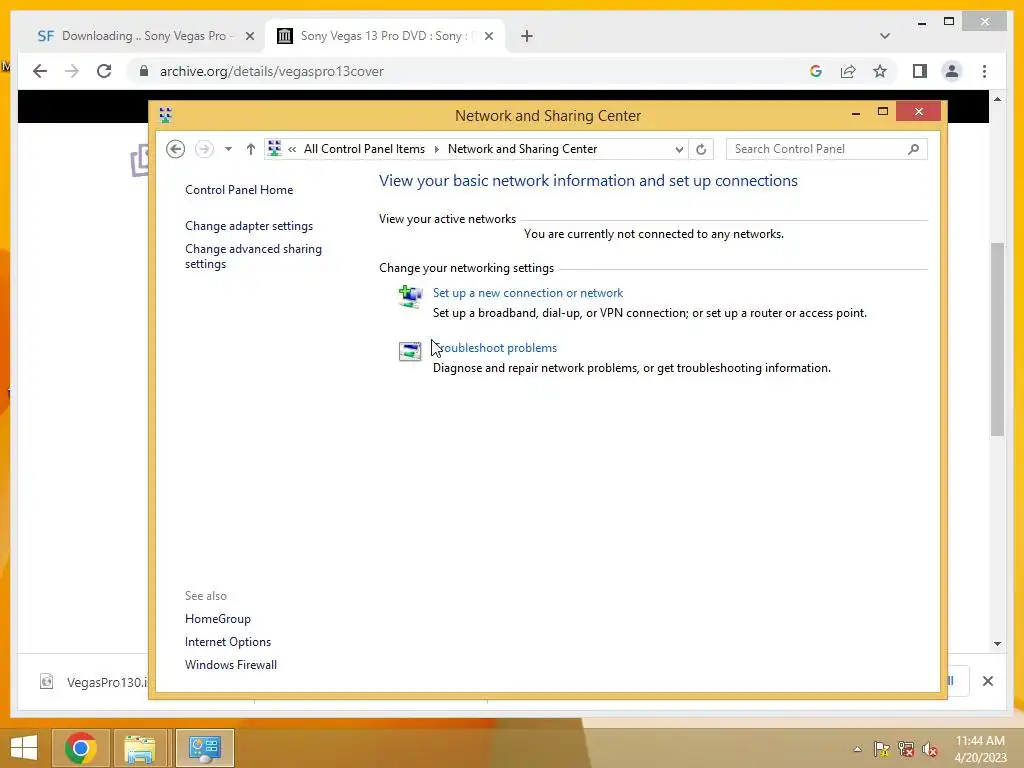Screen dimensions: 1024x768
Task: Go up one level in Control Panel
Action: 250,149
